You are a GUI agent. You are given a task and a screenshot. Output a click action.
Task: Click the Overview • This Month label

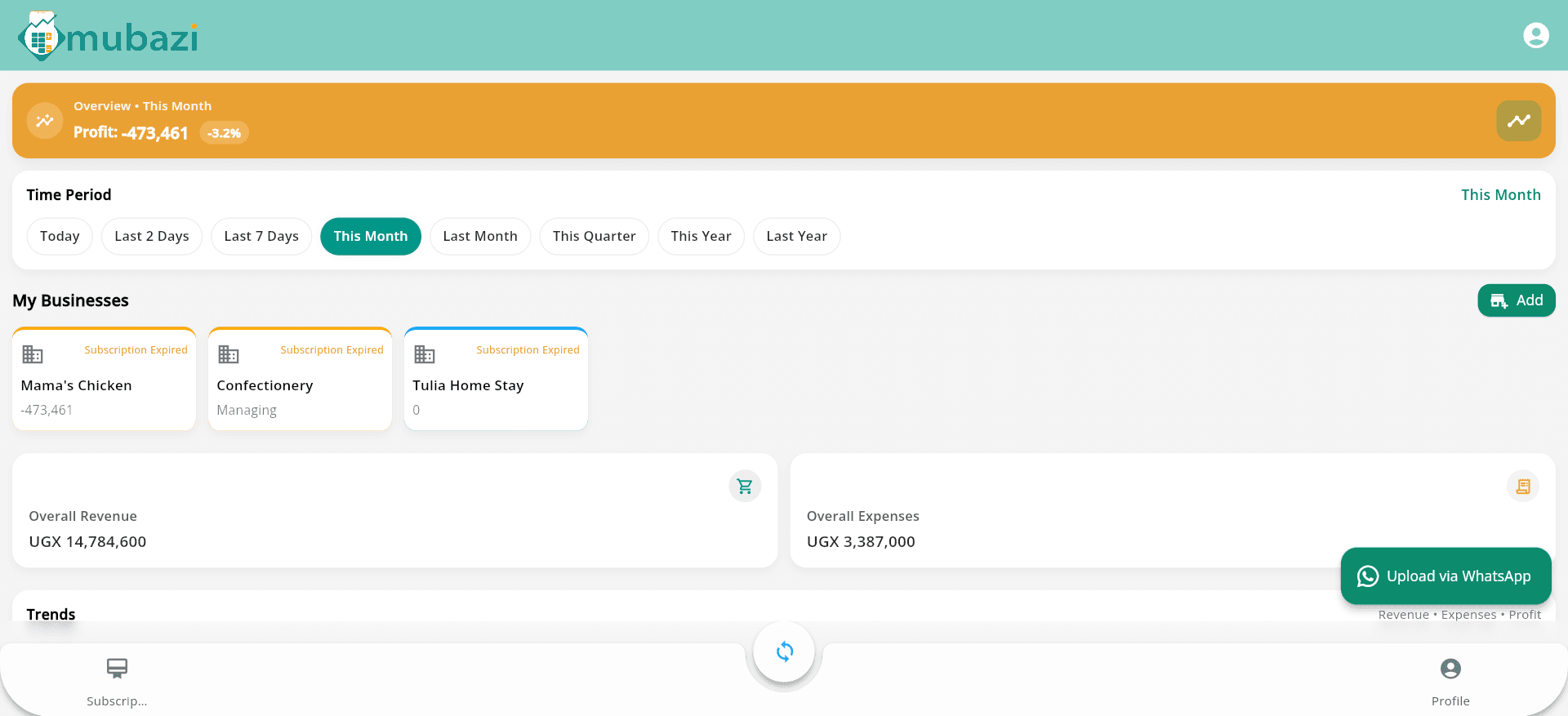point(142,106)
